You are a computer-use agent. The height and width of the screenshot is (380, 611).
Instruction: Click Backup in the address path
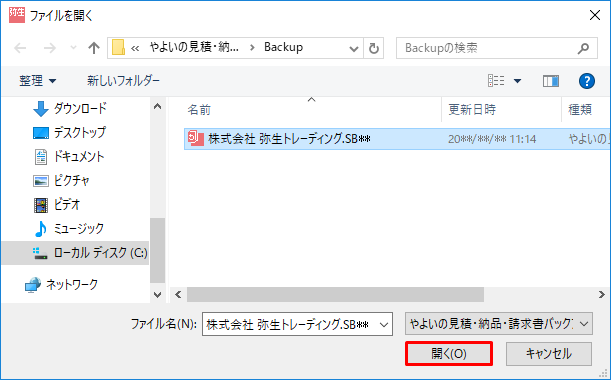[283, 47]
